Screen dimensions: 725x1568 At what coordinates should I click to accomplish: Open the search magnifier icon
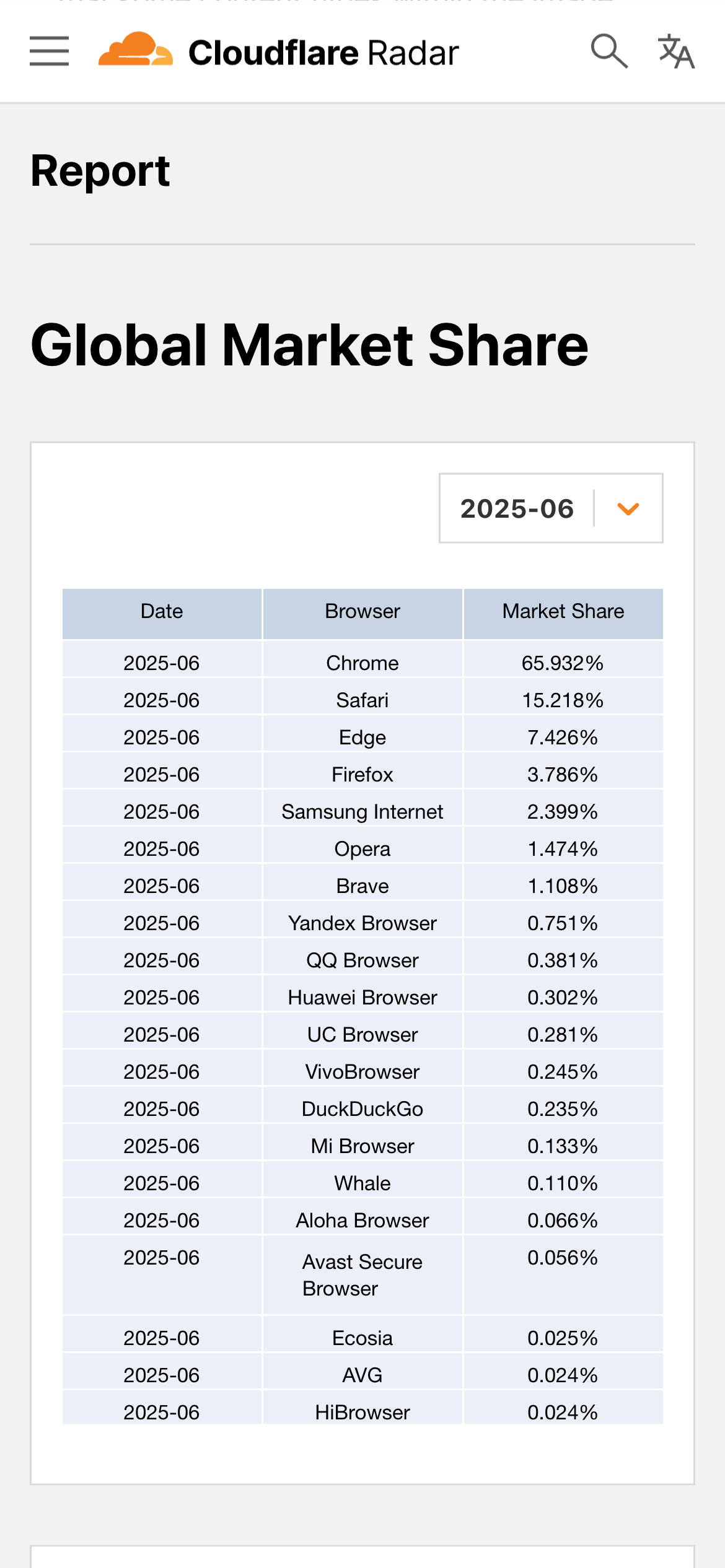(609, 51)
